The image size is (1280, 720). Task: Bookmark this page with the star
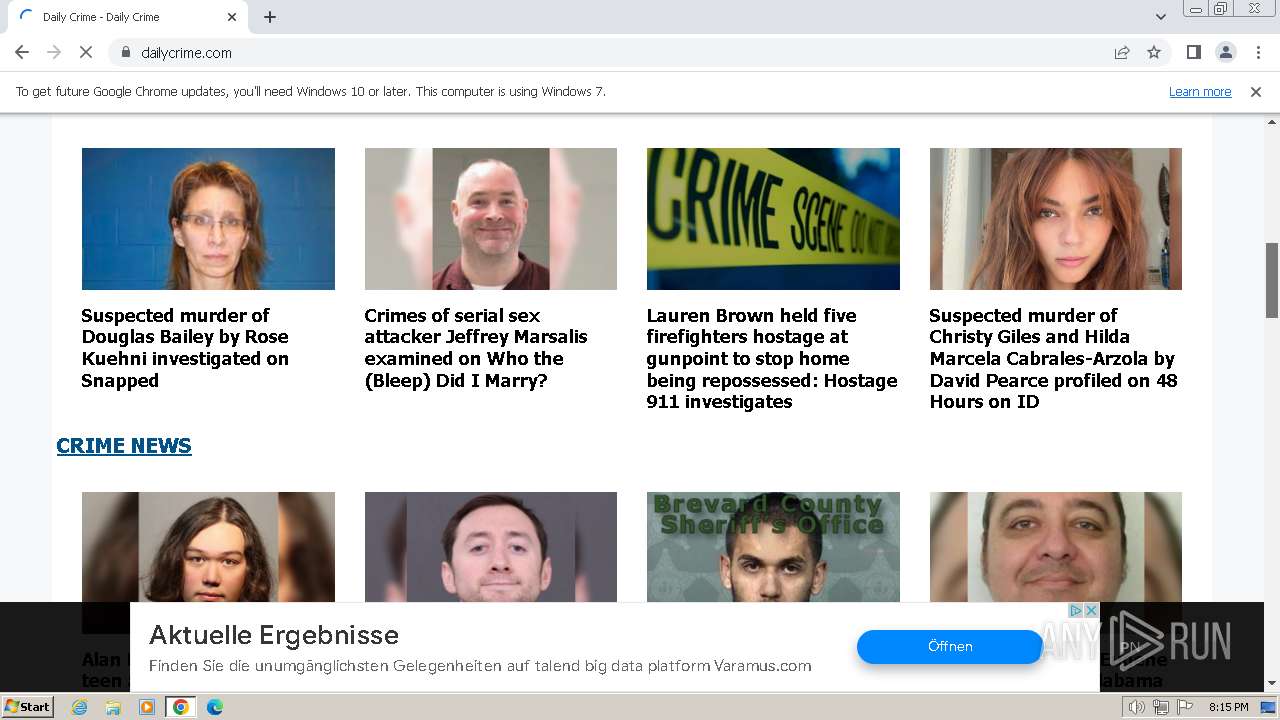[1154, 52]
